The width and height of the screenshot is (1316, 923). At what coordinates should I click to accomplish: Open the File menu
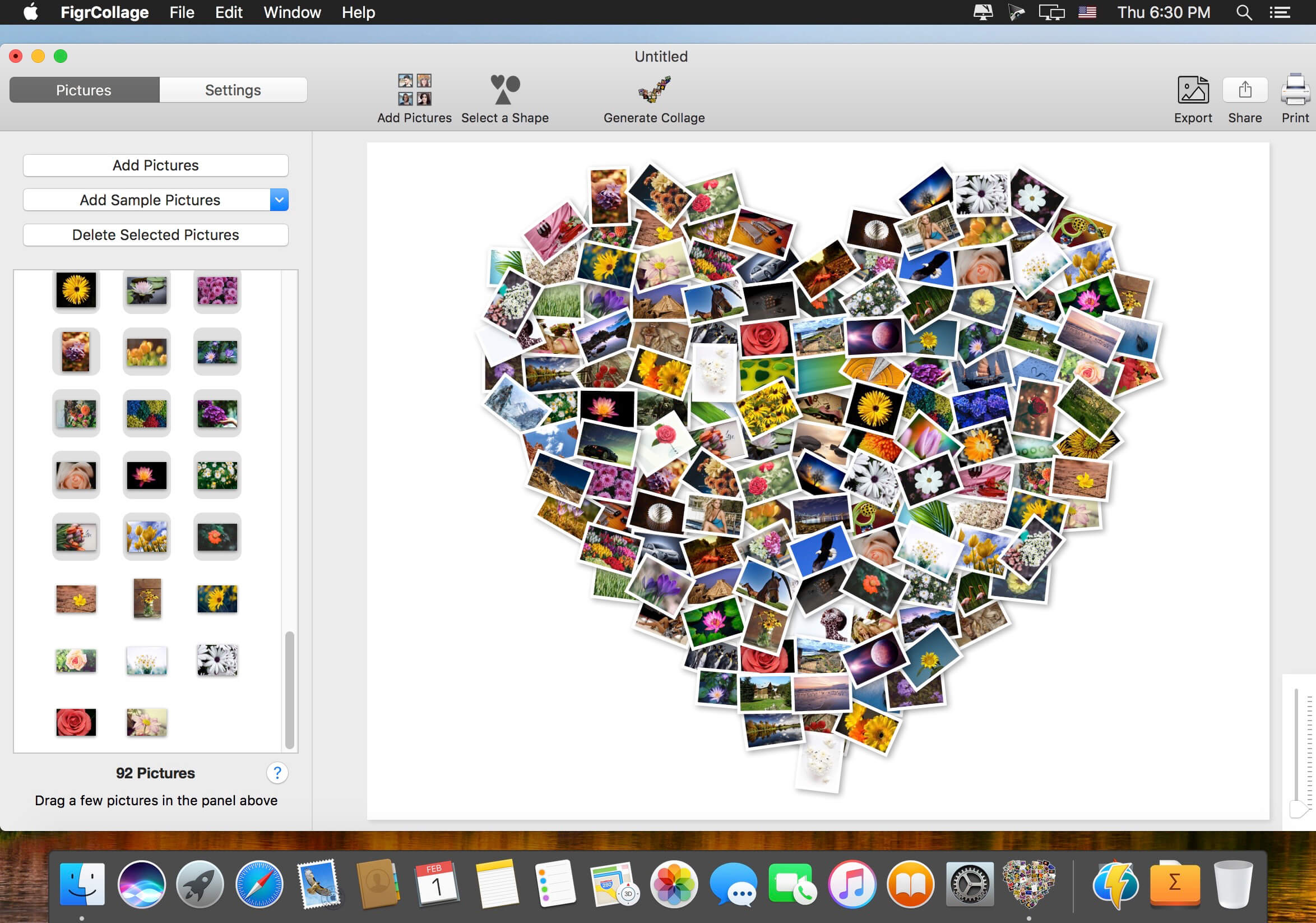(x=182, y=12)
